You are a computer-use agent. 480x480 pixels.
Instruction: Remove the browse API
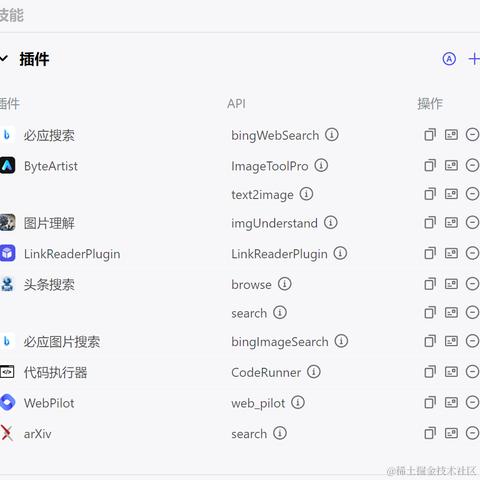pyautogui.click(x=472, y=284)
